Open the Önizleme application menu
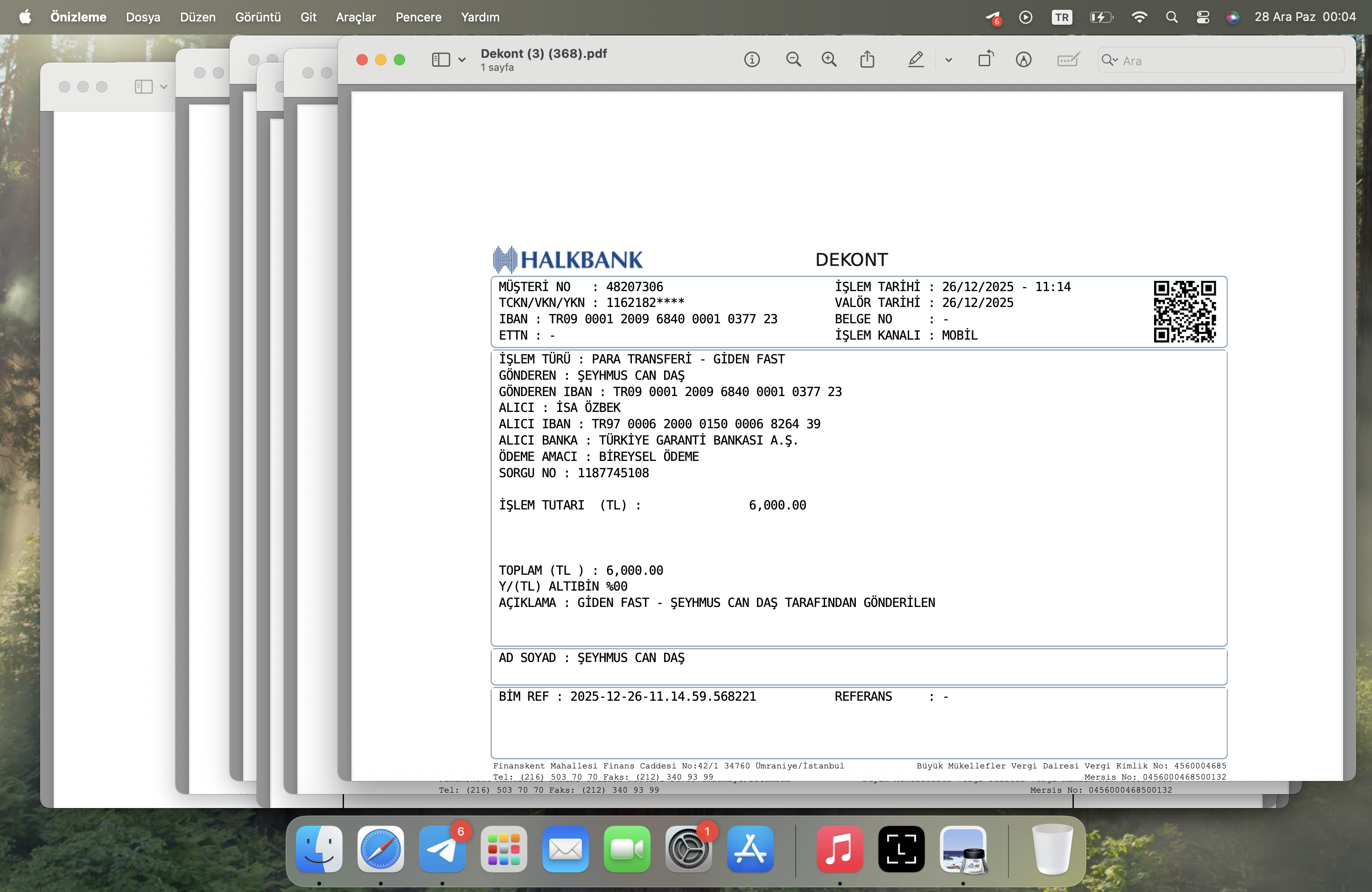The height and width of the screenshot is (892, 1372). point(78,17)
